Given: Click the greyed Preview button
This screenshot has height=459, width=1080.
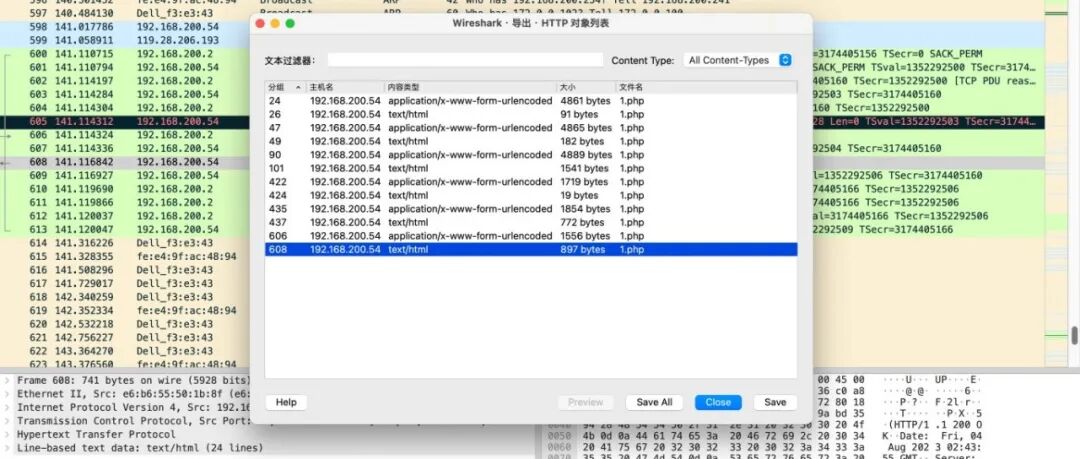Looking at the screenshot, I should click(585, 402).
